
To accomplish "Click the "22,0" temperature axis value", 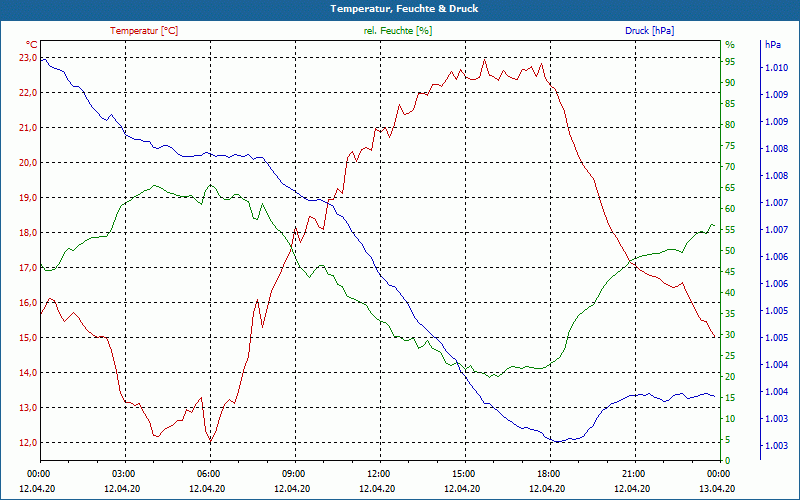I will pyautogui.click(x=28, y=93).
